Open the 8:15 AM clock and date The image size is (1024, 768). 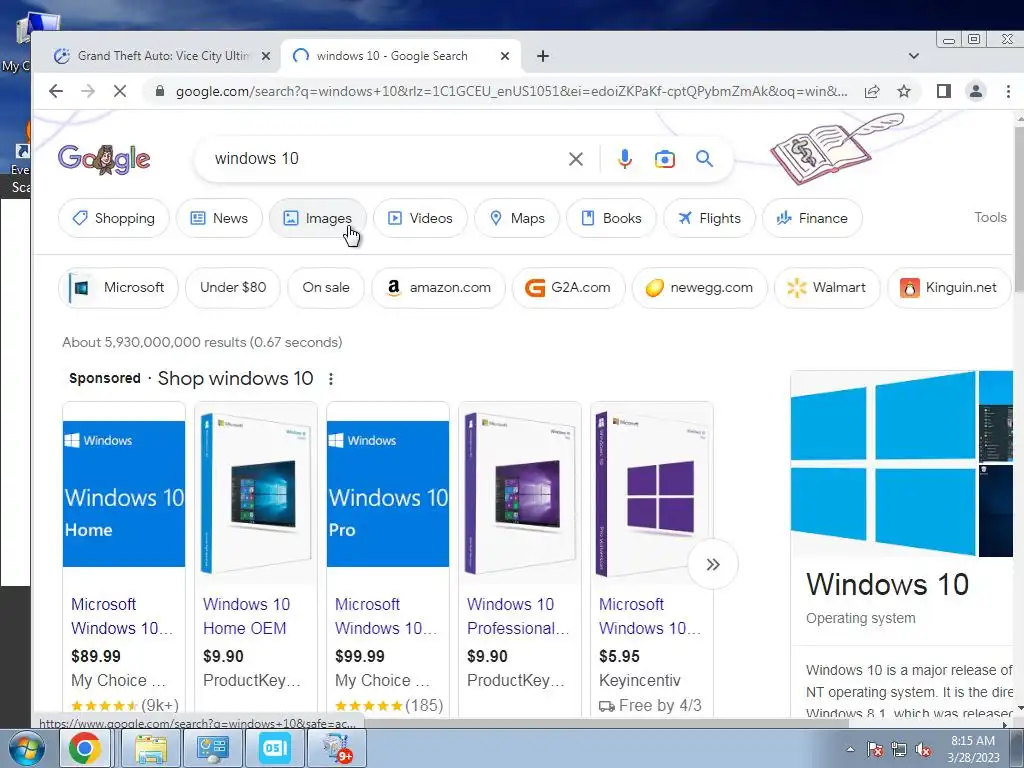973,749
